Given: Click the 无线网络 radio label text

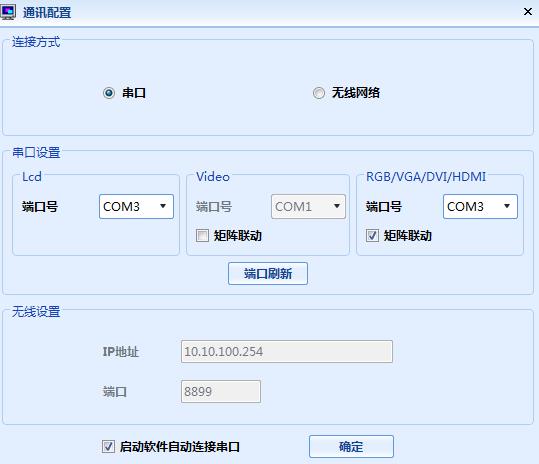Looking at the screenshot, I should click(x=355, y=93).
